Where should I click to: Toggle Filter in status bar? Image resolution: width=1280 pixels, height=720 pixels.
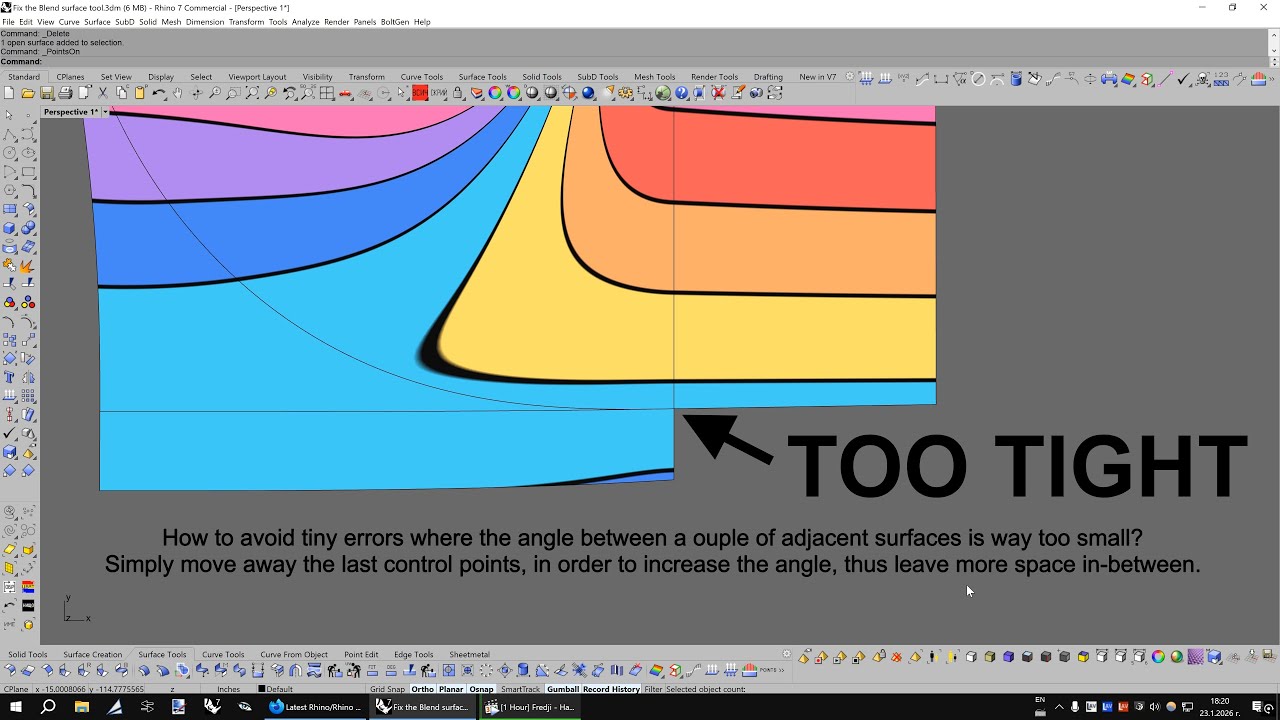(653, 689)
